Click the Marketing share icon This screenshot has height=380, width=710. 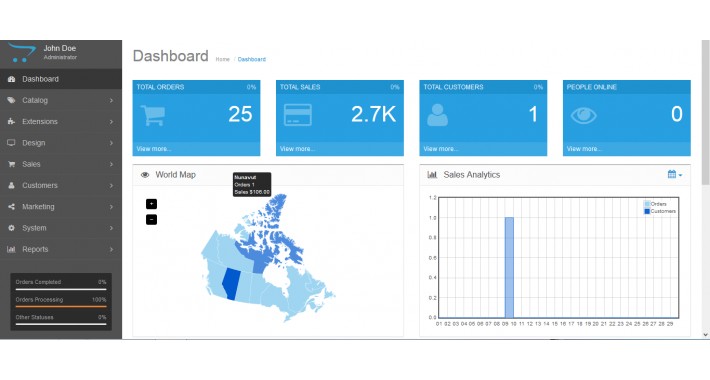click(x=11, y=207)
